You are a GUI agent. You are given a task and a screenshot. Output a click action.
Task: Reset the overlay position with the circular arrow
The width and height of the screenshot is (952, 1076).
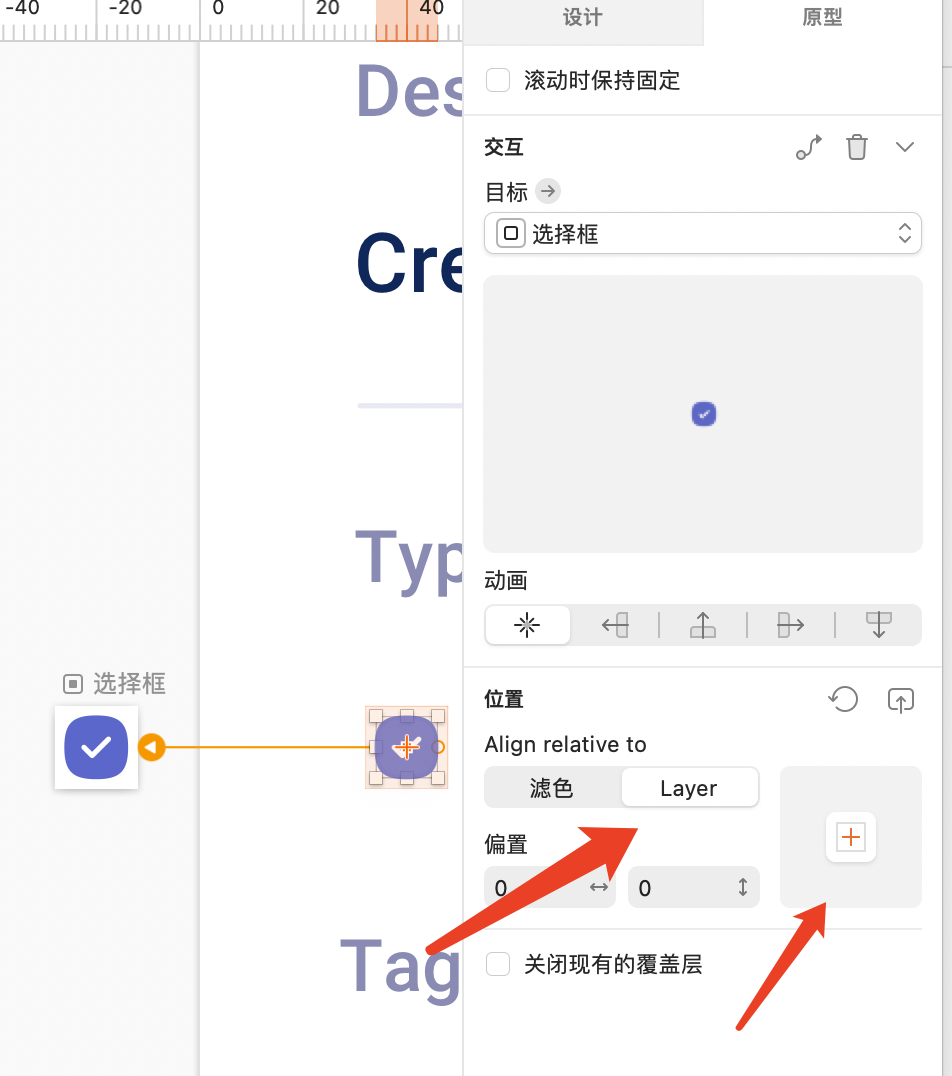pos(843,699)
